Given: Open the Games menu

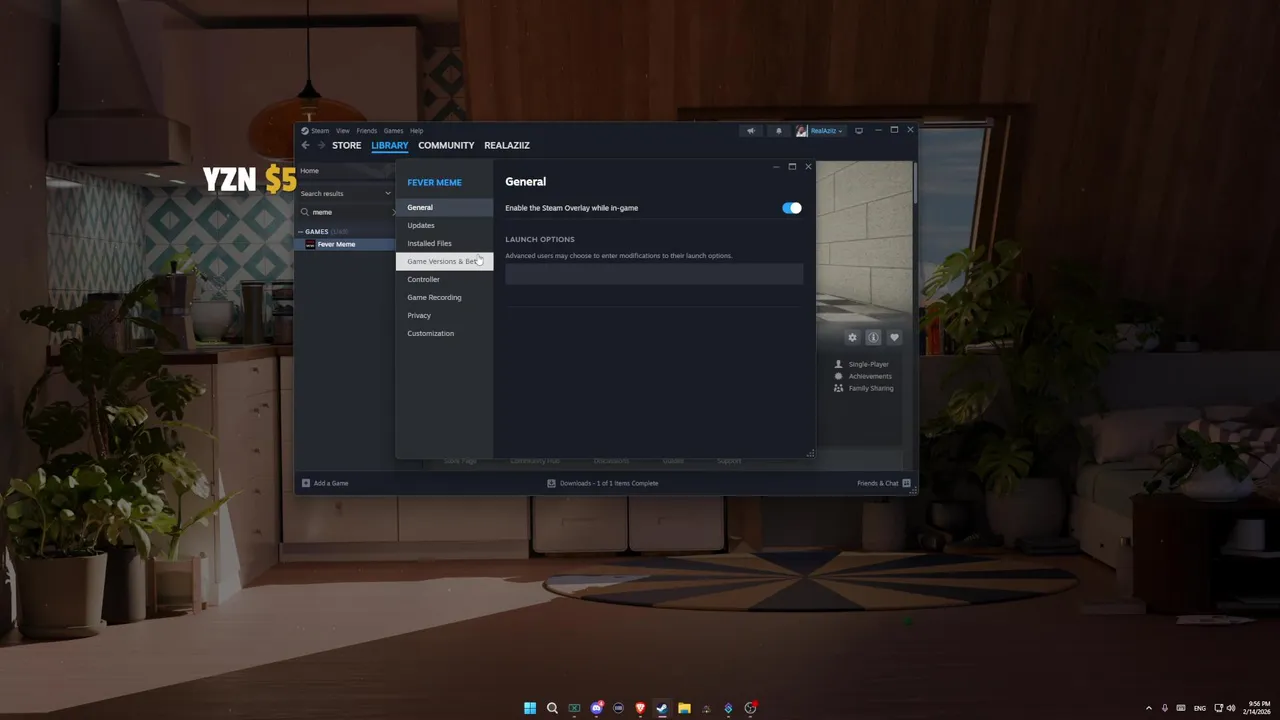Looking at the screenshot, I should (393, 131).
